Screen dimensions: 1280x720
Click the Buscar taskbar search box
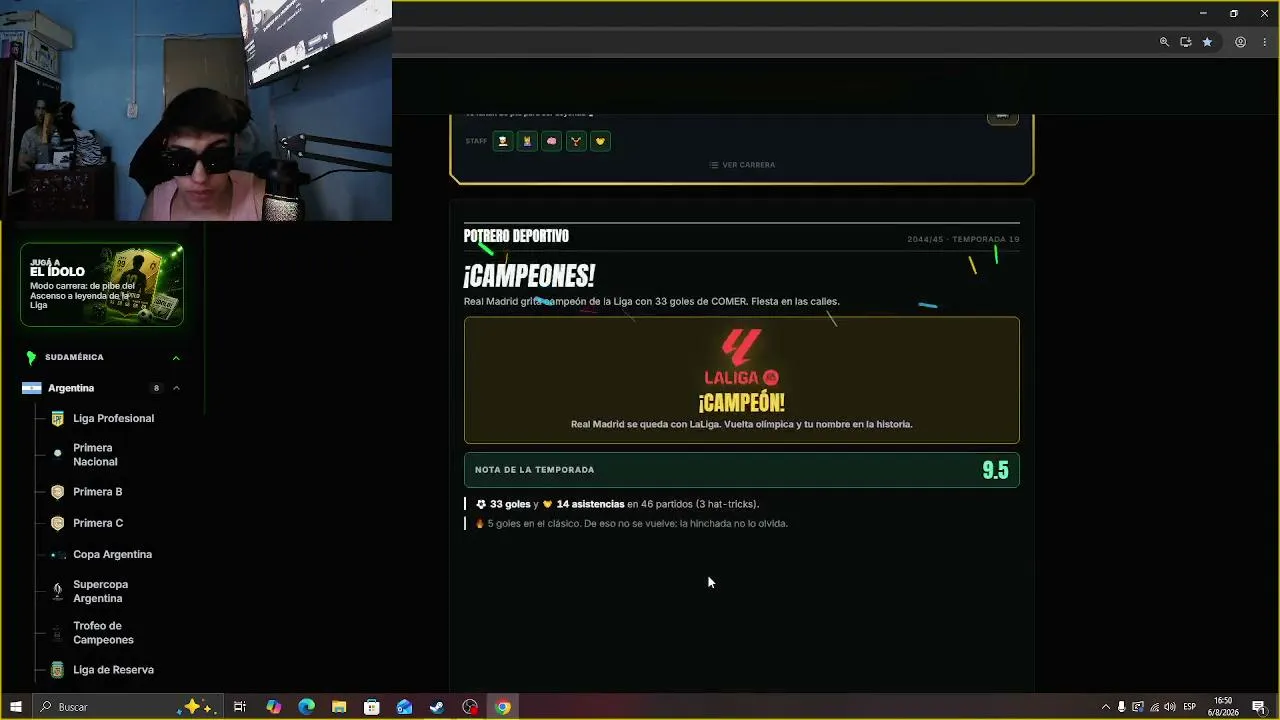tap(127, 707)
